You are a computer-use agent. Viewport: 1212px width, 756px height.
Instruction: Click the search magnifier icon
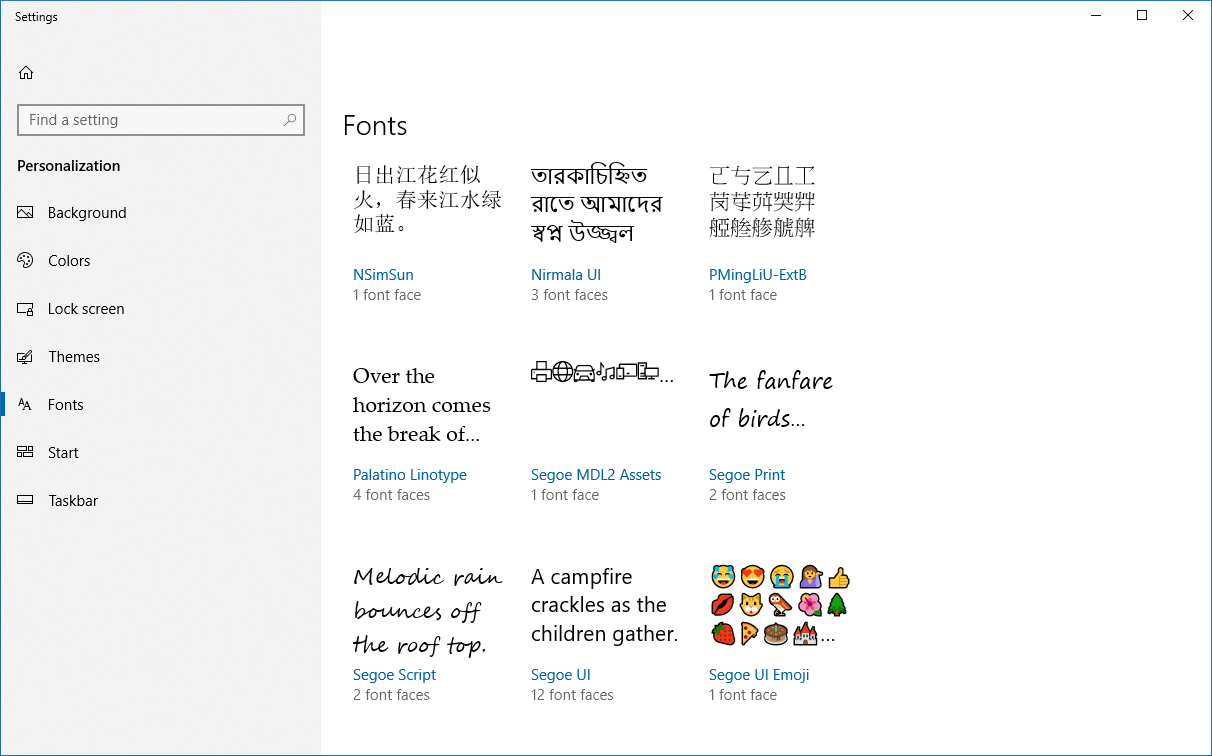[x=290, y=120]
